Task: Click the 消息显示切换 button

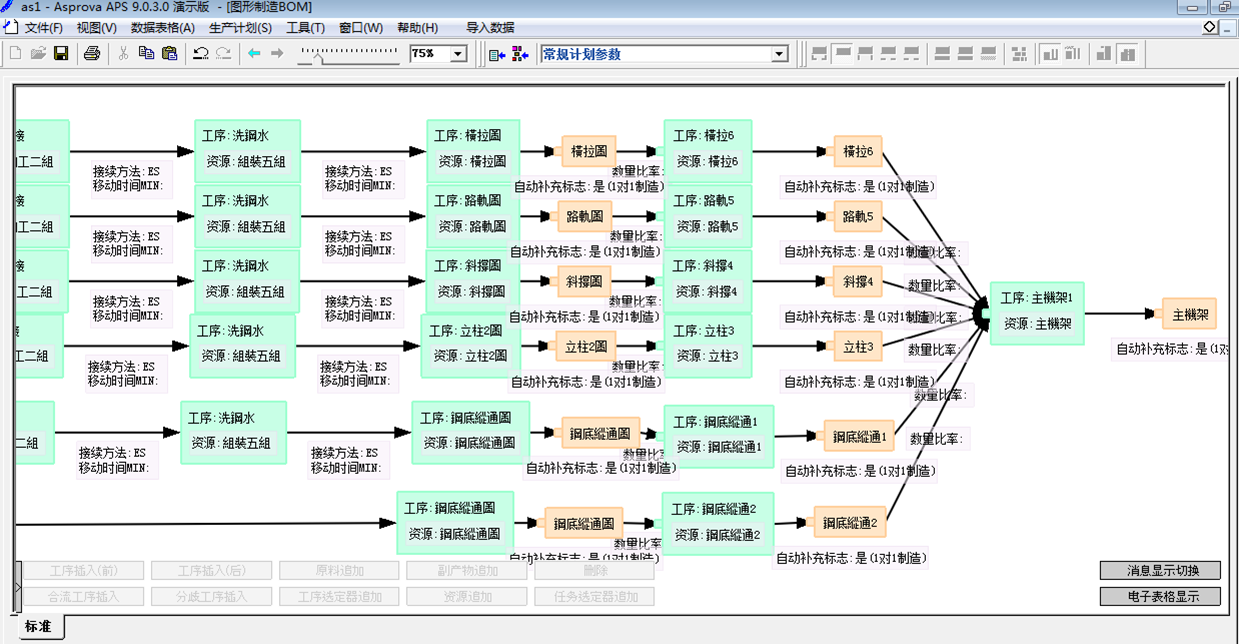Action: [1160, 571]
